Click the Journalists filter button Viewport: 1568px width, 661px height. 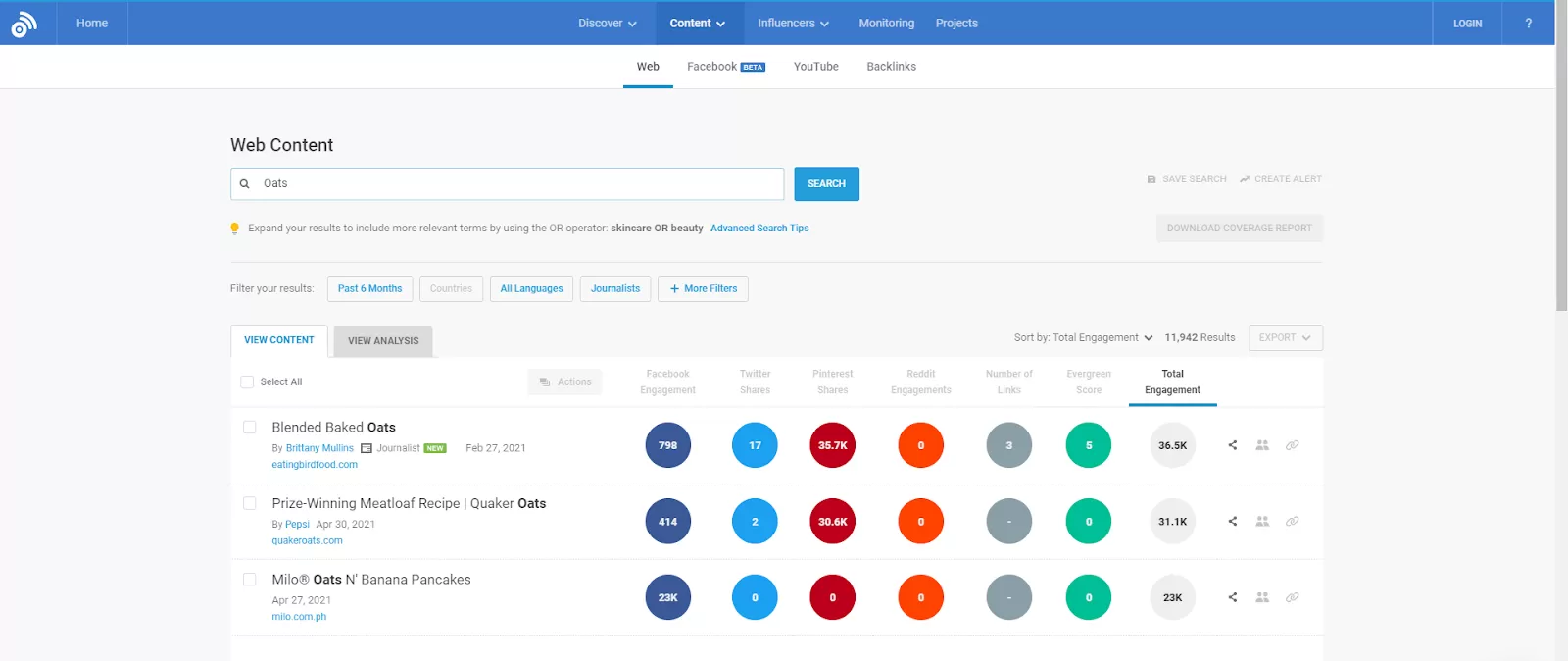click(x=615, y=289)
